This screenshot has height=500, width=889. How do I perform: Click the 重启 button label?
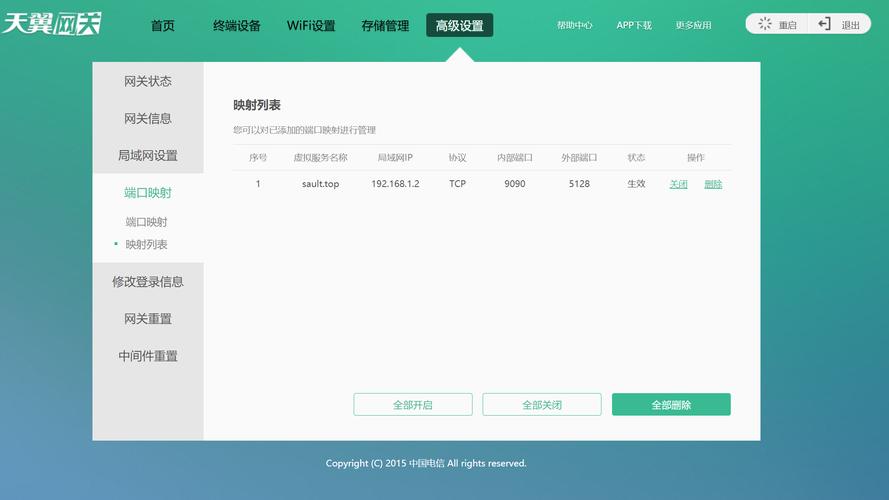point(788,26)
